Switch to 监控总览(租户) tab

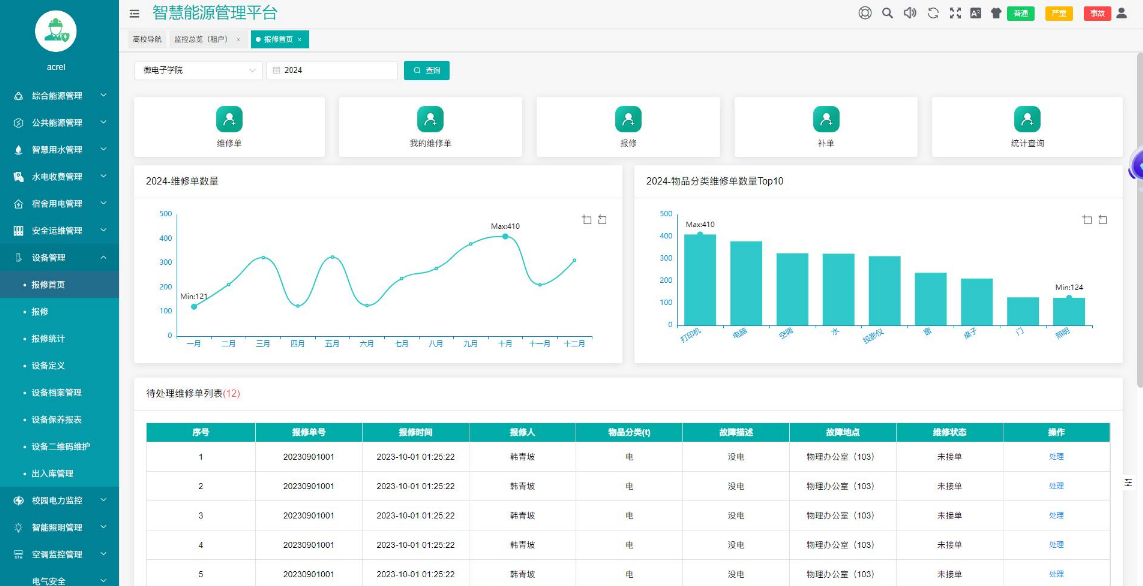208,39
